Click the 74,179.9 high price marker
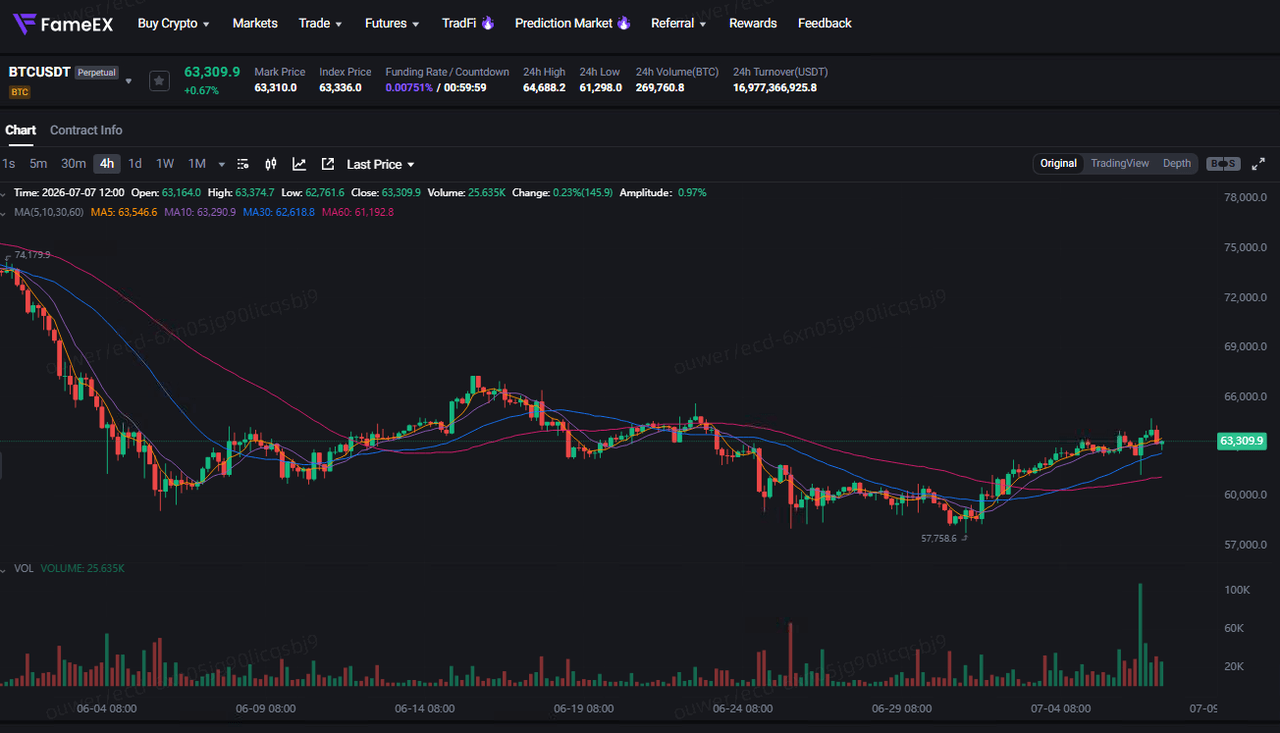The height and width of the screenshot is (733, 1280). (x=31, y=255)
